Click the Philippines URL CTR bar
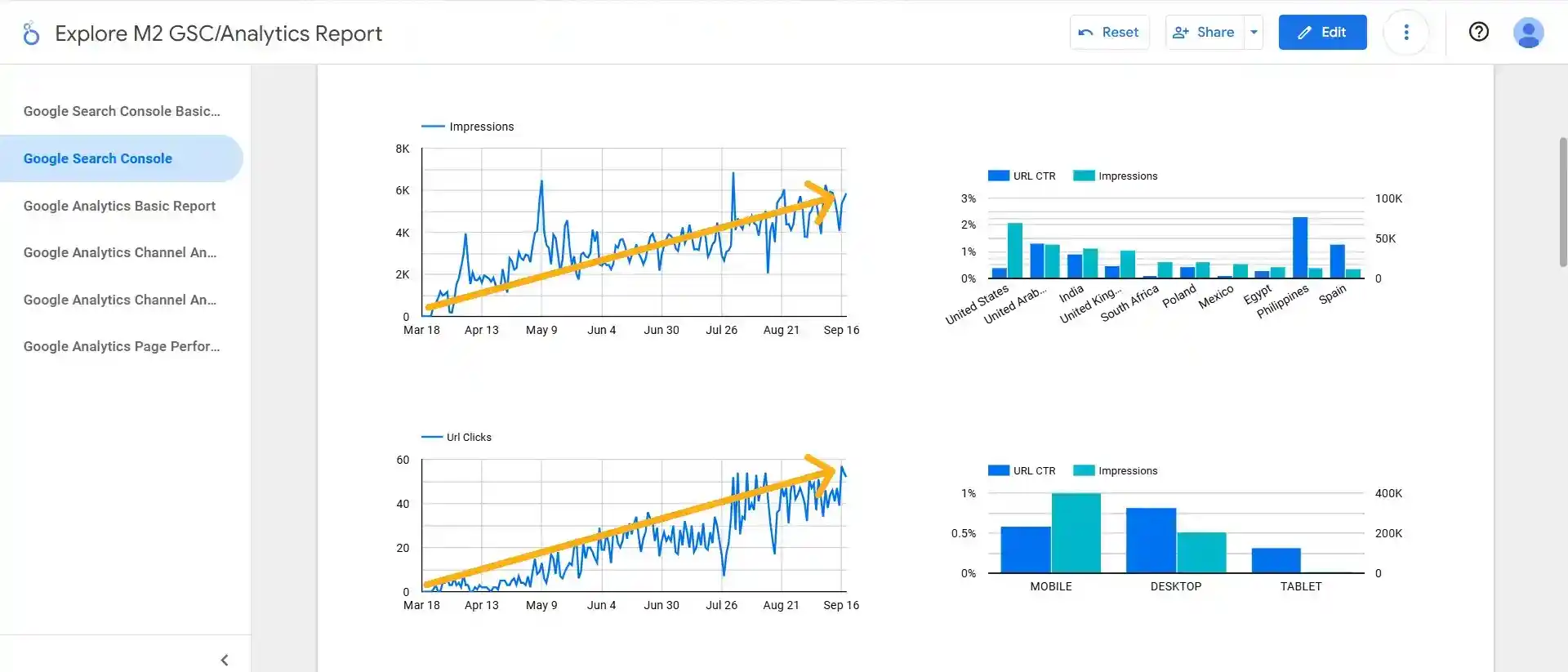The width and height of the screenshot is (1568, 672). pos(1300,247)
